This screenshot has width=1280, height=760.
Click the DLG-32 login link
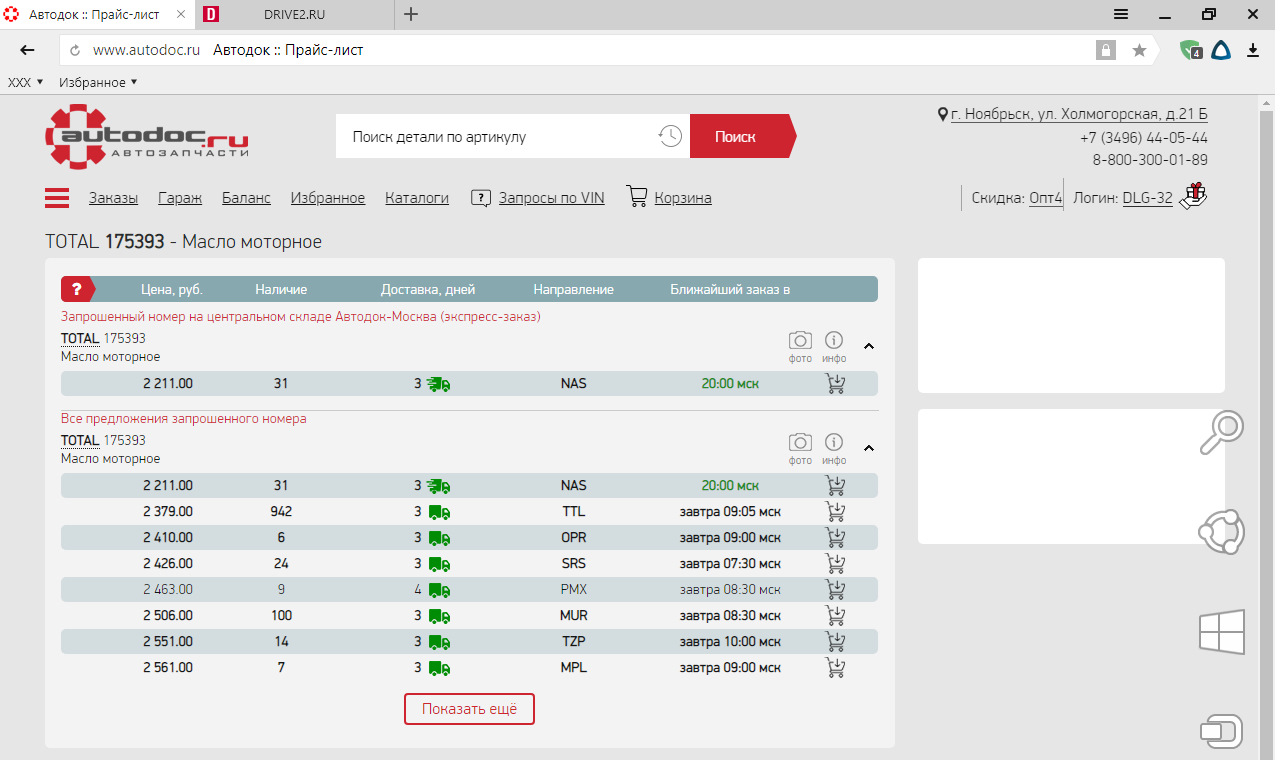1148,198
